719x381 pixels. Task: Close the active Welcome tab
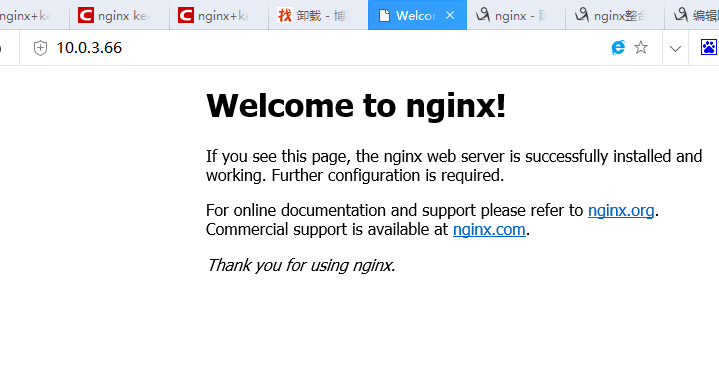pos(450,16)
